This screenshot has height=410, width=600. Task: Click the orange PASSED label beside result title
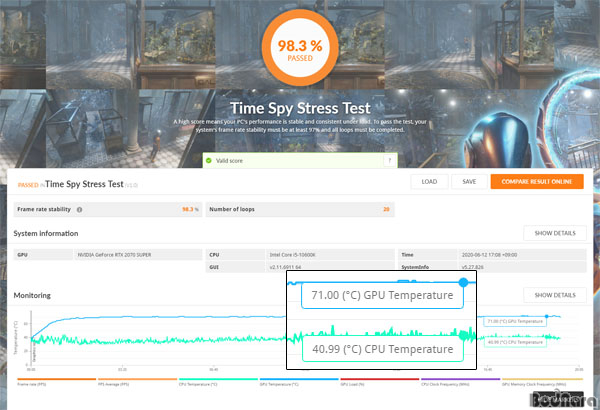(x=28, y=185)
